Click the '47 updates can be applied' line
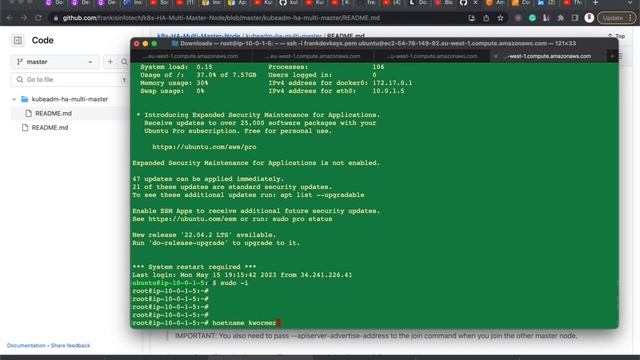Viewport: 640px width, 360px height. pos(208,179)
